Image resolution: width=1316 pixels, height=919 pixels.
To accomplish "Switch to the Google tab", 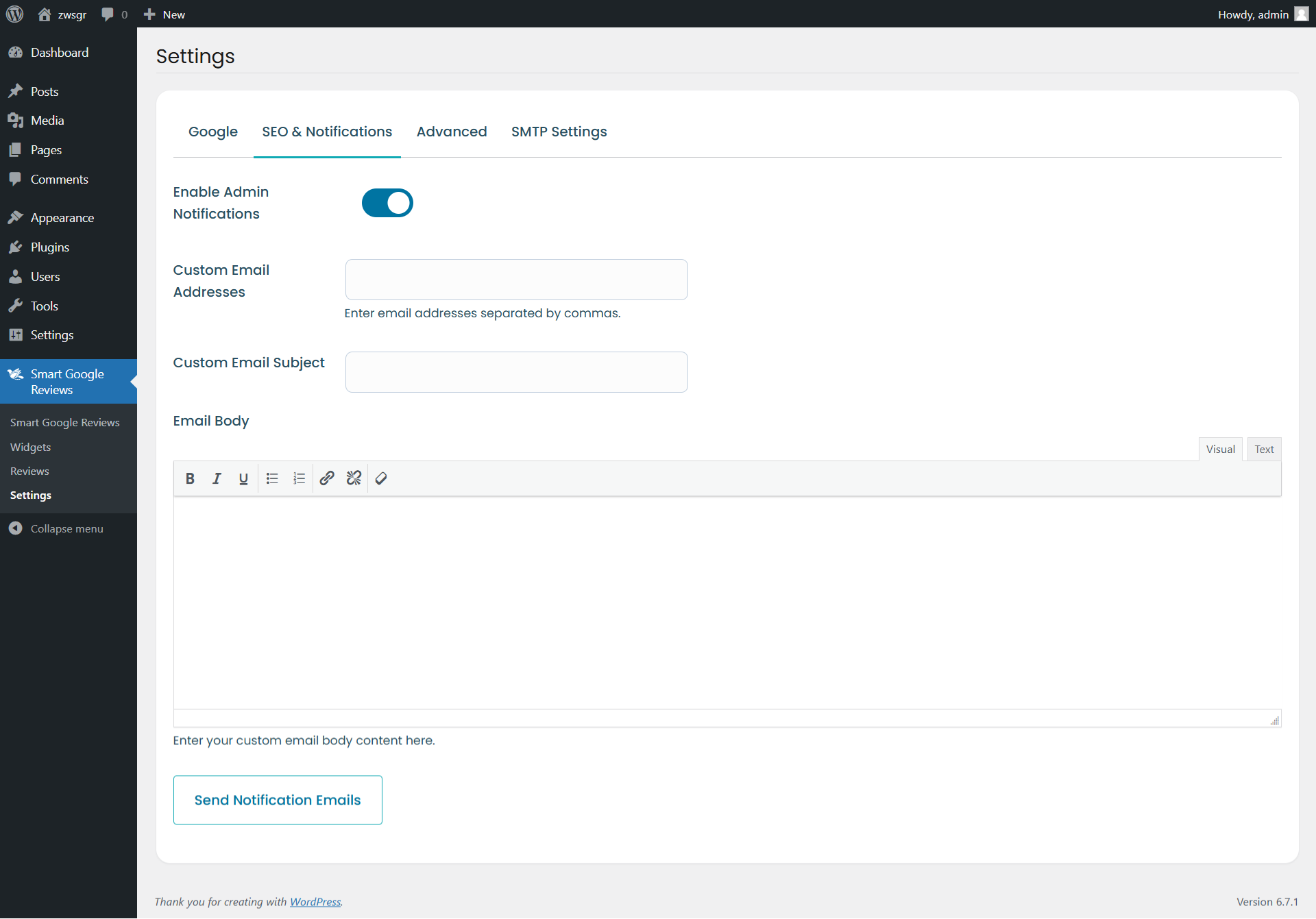I will point(213,132).
